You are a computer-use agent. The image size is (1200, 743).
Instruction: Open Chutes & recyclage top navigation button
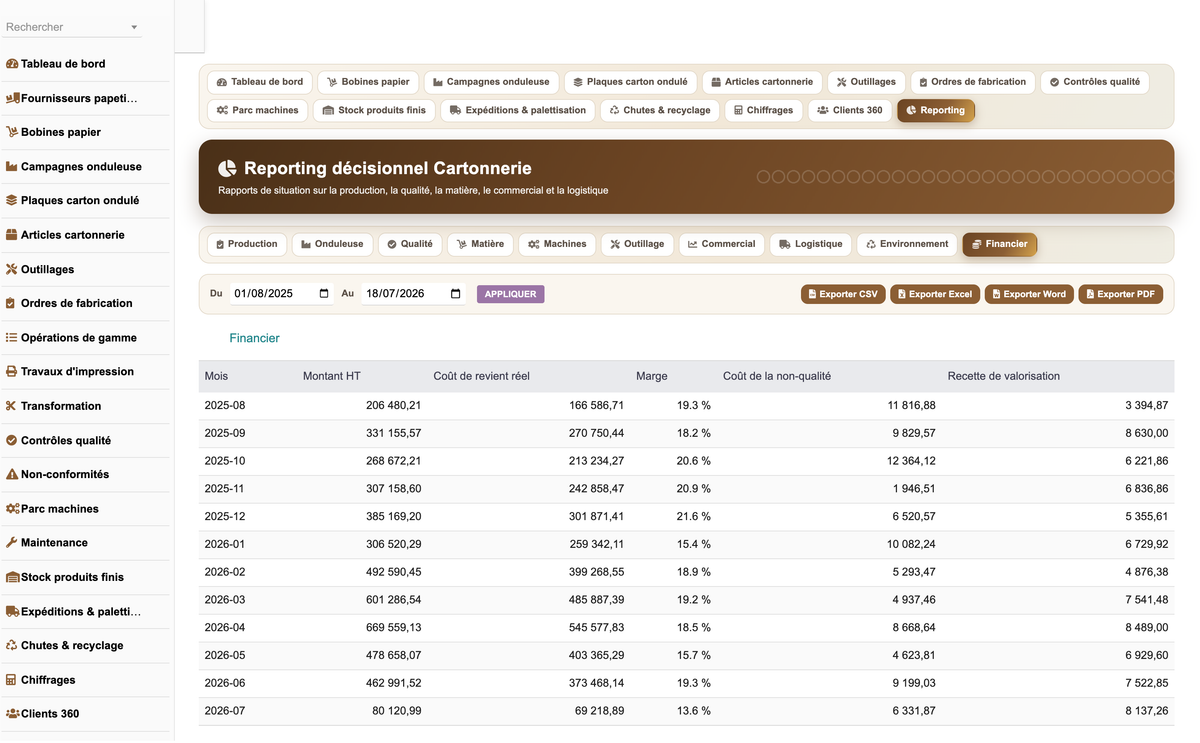coord(660,110)
